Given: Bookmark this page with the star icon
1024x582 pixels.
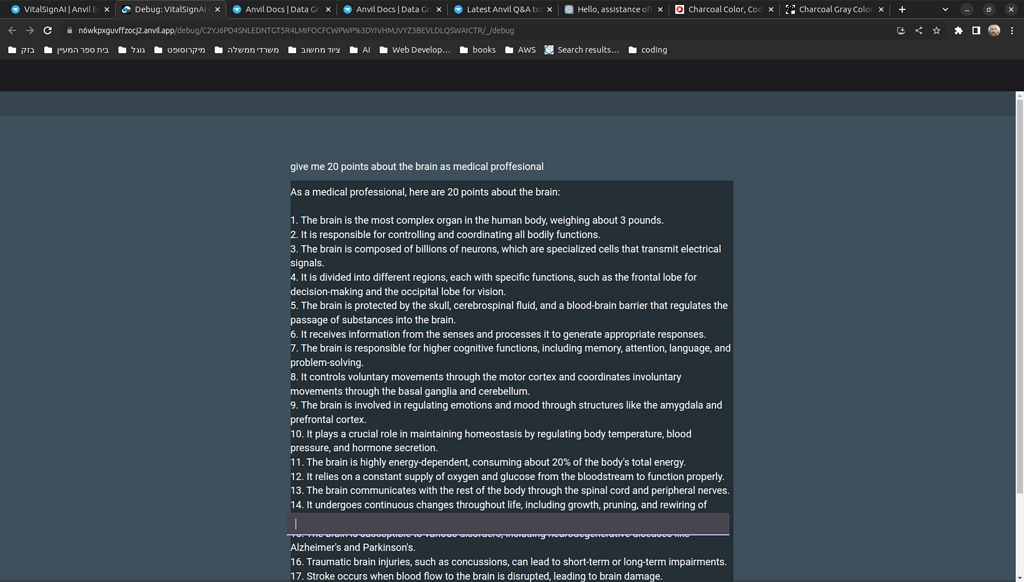Looking at the screenshot, I should 936,31.
